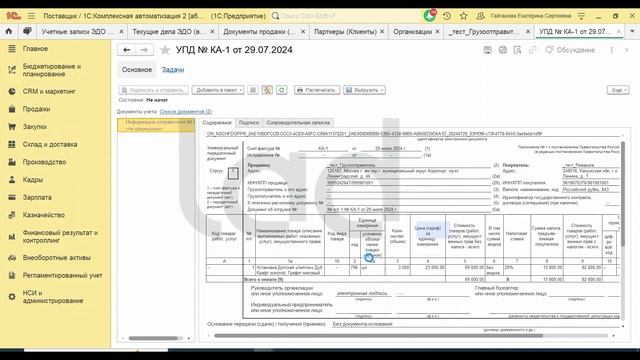
Task: Open the Задачи link tab
Action: [173, 70]
